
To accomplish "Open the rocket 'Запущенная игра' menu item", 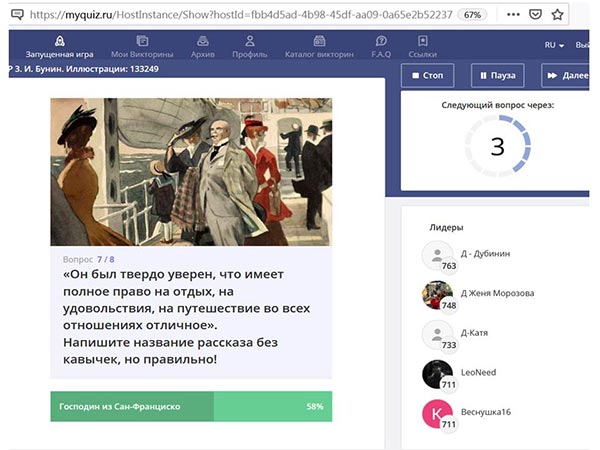I will pos(59,47).
